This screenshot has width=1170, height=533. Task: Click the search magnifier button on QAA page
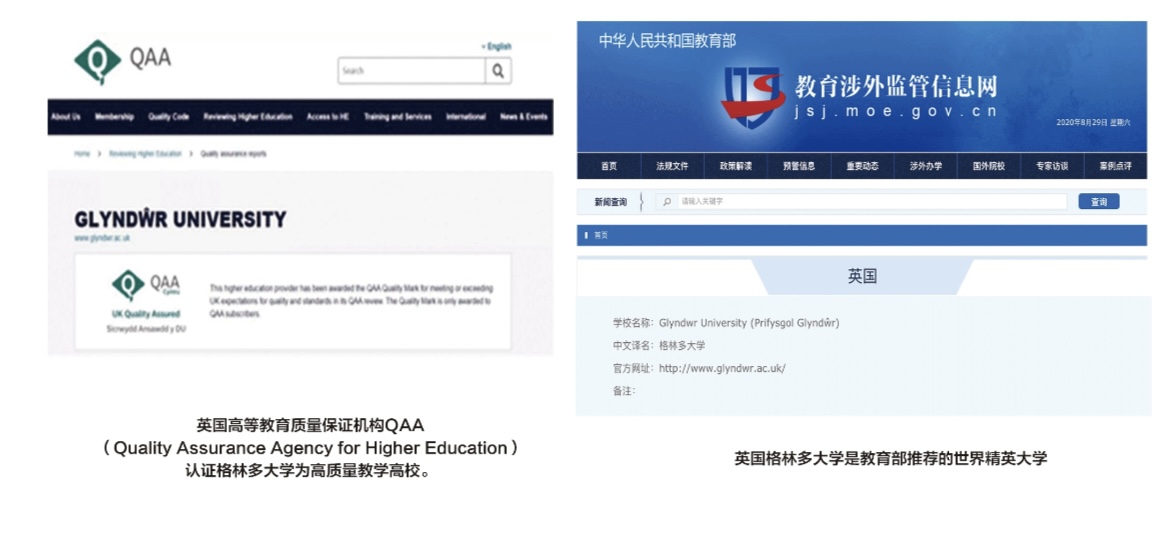pos(498,71)
